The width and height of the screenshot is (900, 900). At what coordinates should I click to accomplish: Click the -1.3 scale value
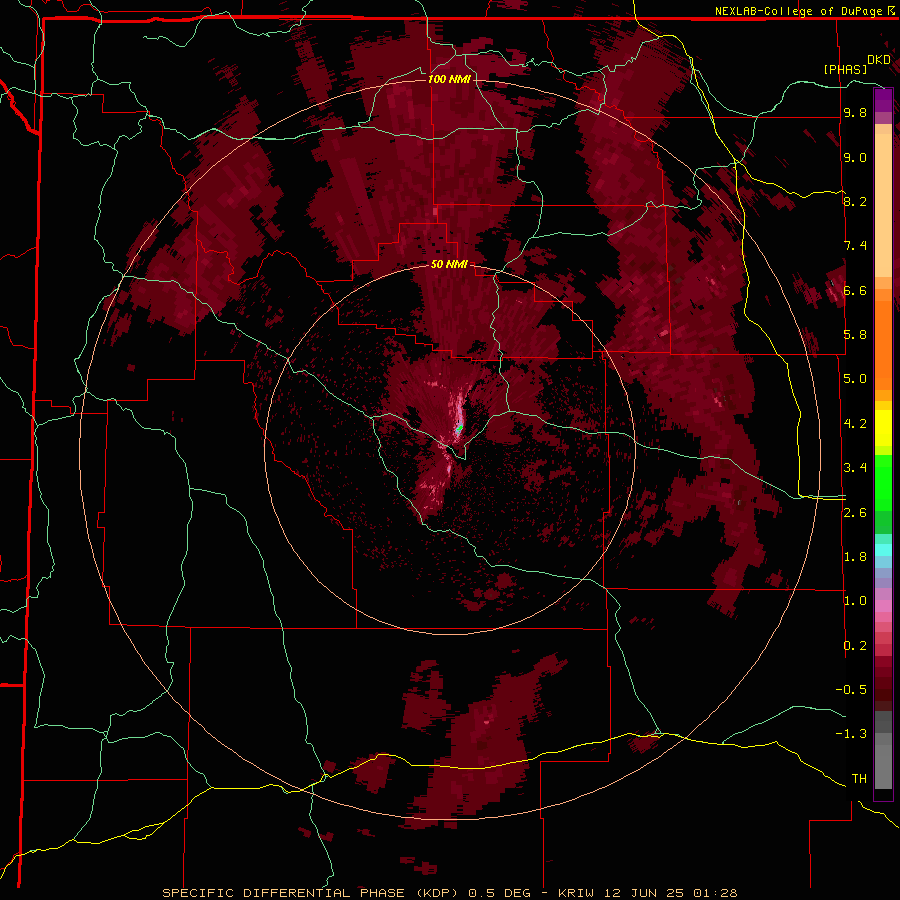(851, 734)
